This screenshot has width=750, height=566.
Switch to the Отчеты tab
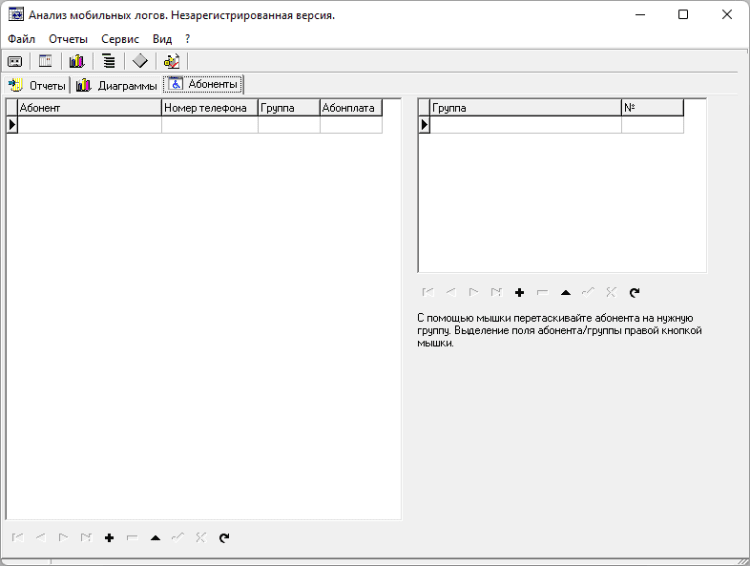tap(37, 85)
